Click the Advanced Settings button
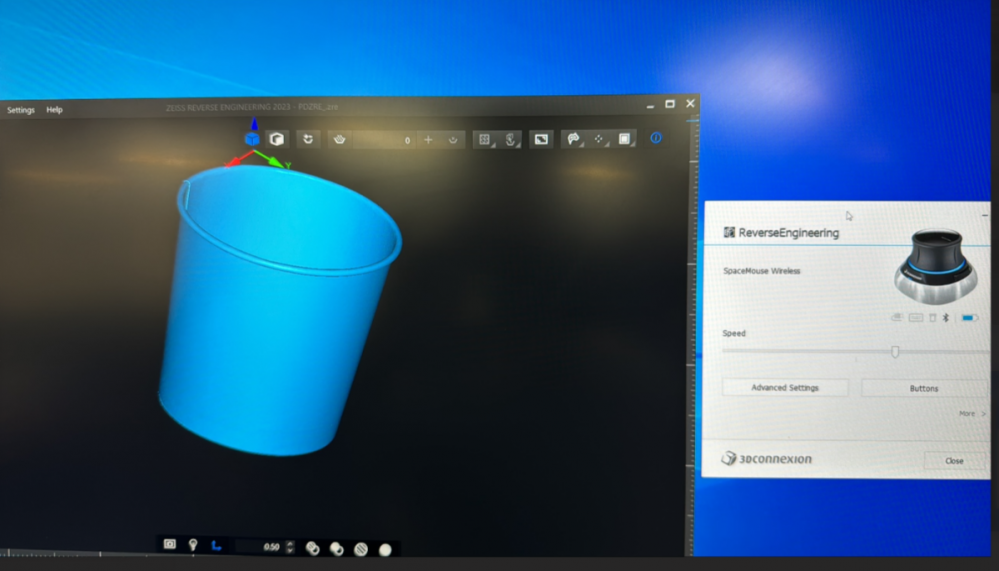This screenshot has height=571, width=999. (784, 388)
